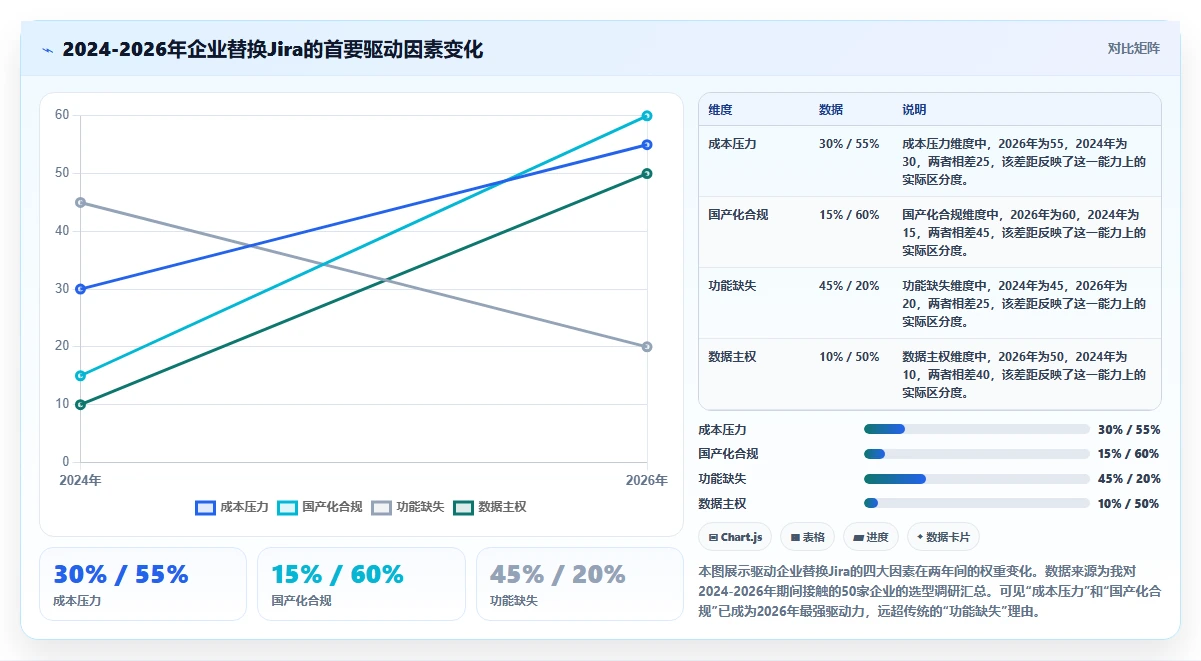Click the 功能缺失 progress bar

977,479
